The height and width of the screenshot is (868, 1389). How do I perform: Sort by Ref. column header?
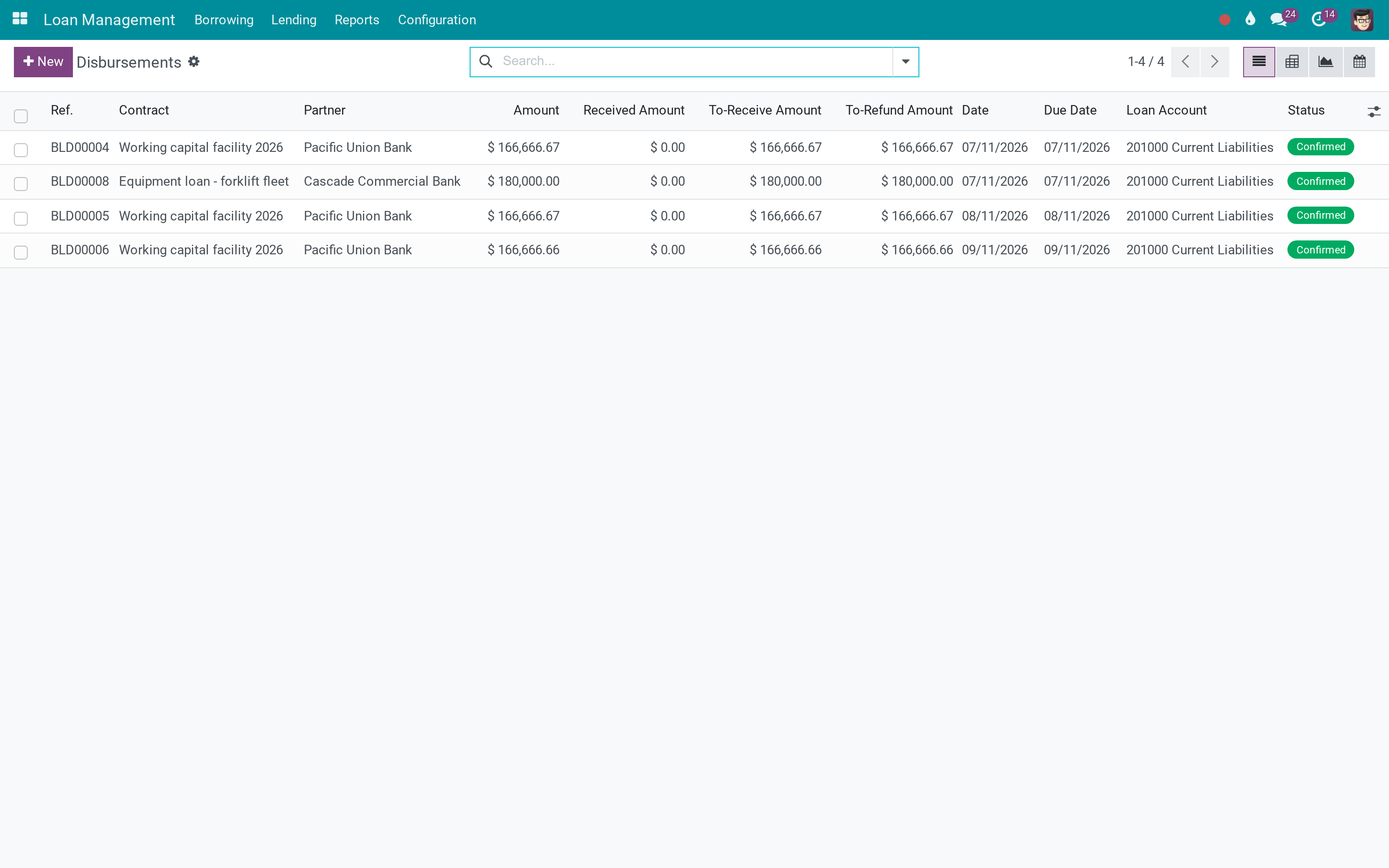pos(62,110)
